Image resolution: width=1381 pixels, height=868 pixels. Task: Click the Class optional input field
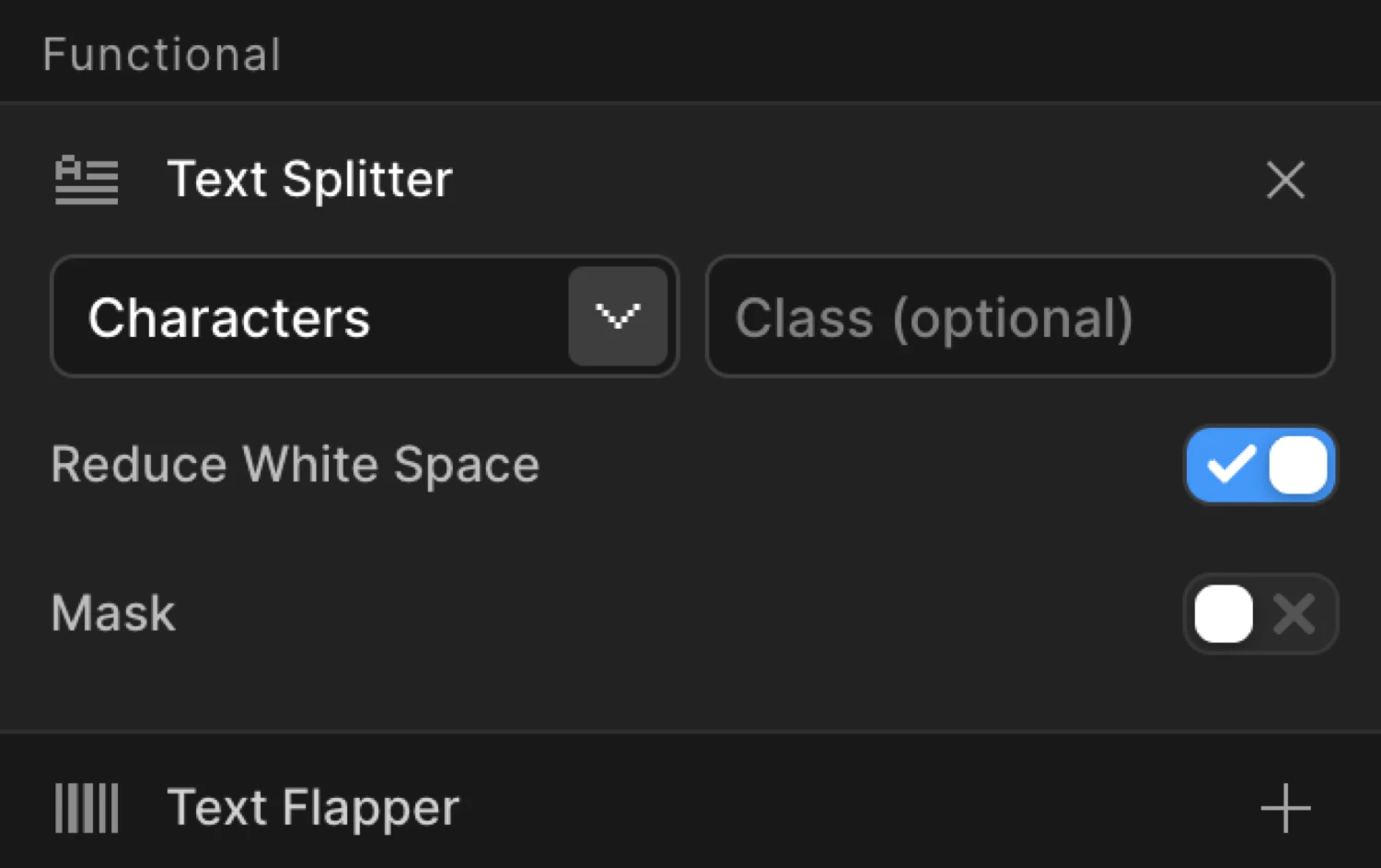pyautogui.click(x=1018, y=316)
